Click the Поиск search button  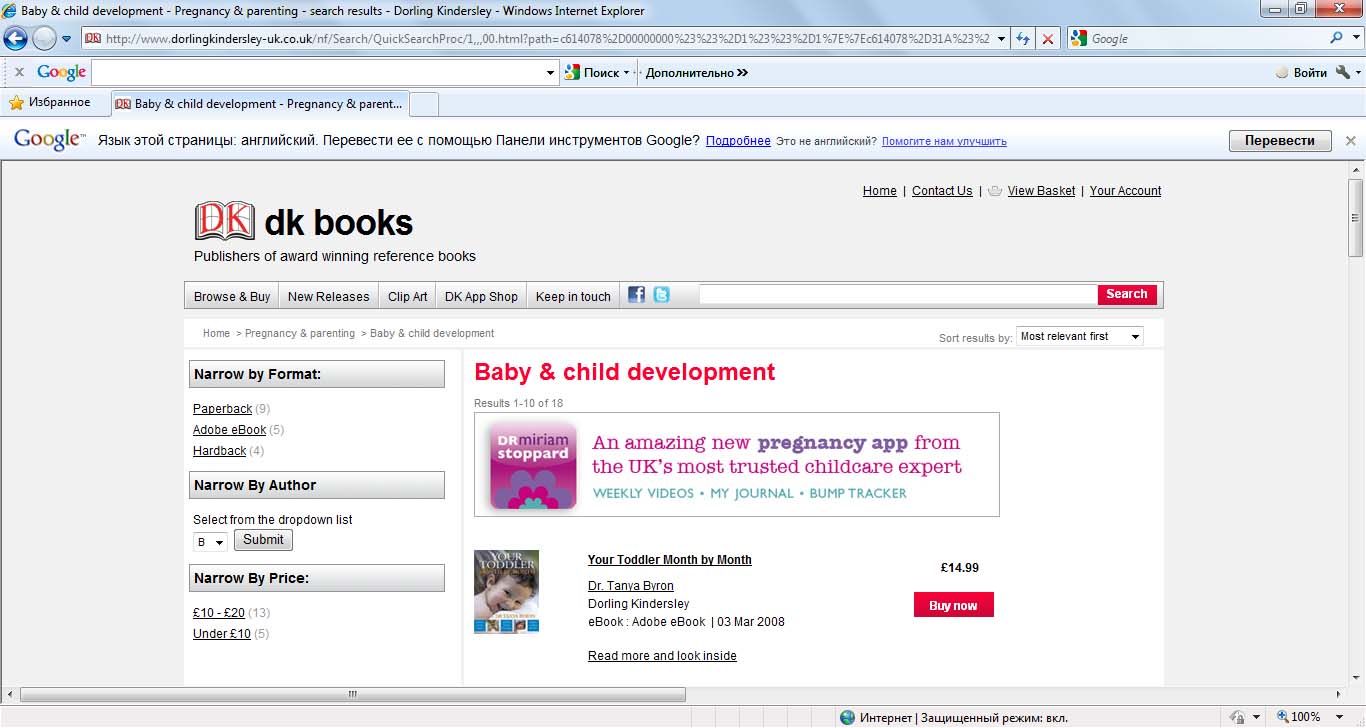[x=592, y=72]
